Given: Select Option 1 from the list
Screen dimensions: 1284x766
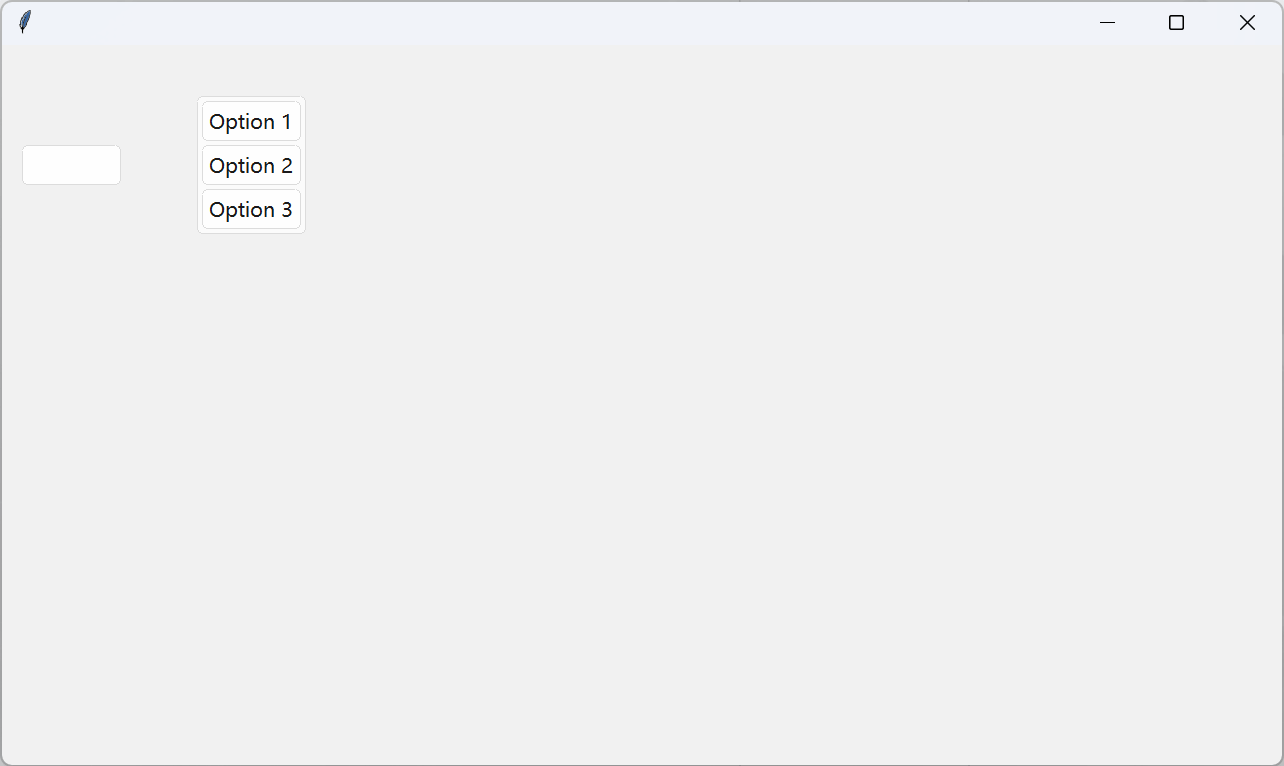Looking at the screenshot, I should tap(251, 121).
